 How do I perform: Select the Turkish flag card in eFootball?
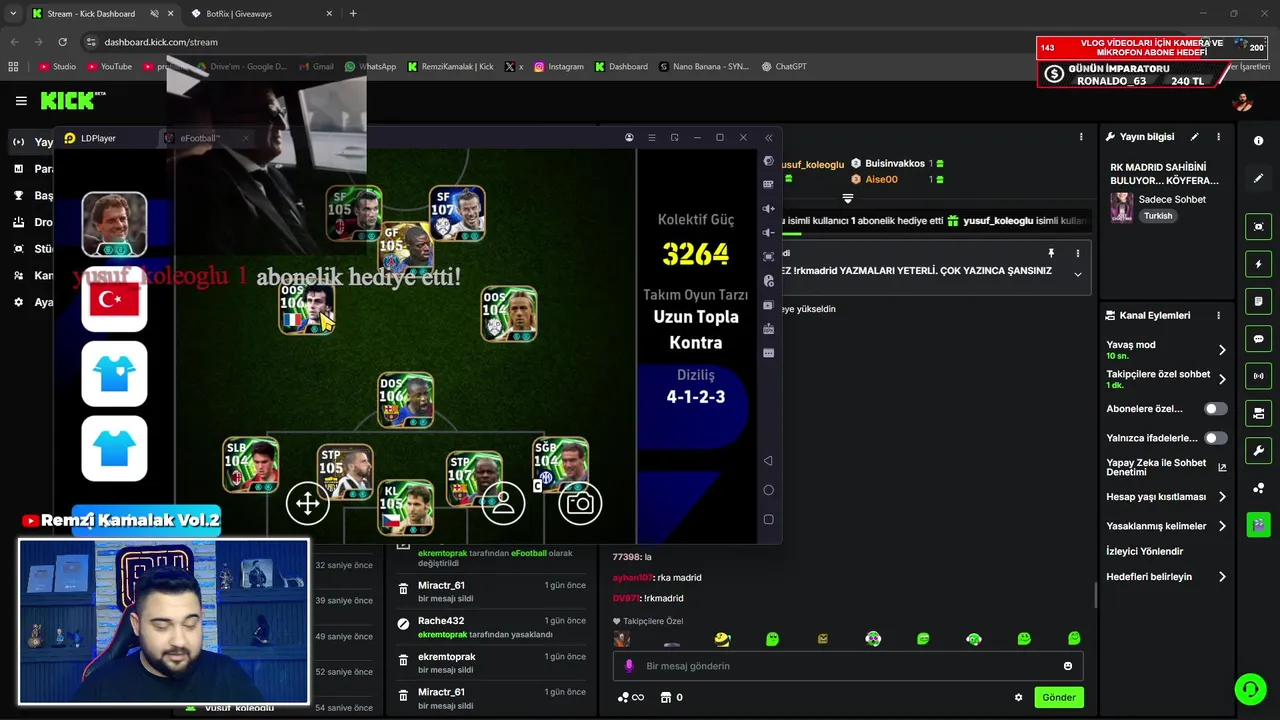(114, 300)
